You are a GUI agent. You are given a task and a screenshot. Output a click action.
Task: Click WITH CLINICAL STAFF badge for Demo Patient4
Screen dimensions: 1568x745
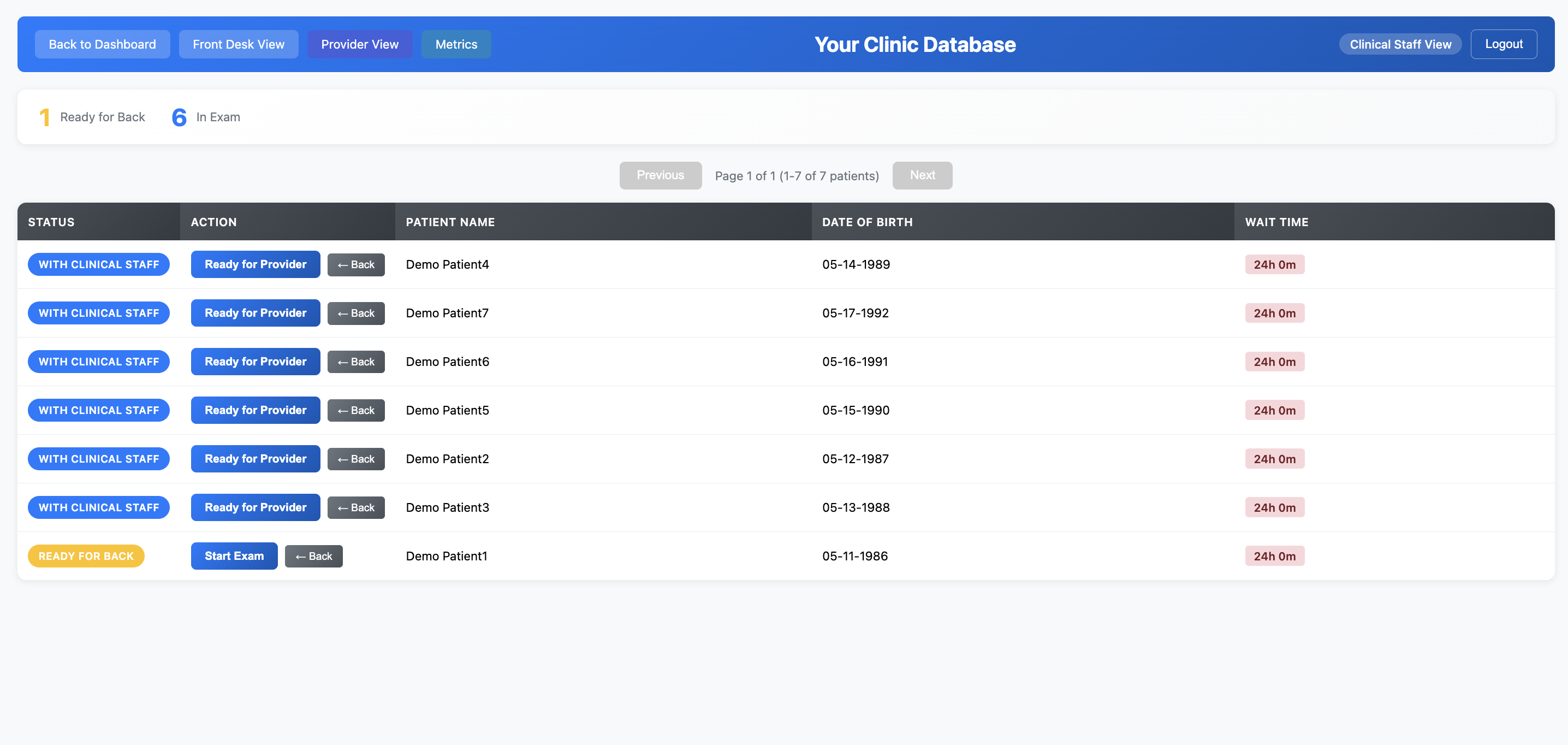click(x=99, y=264)
